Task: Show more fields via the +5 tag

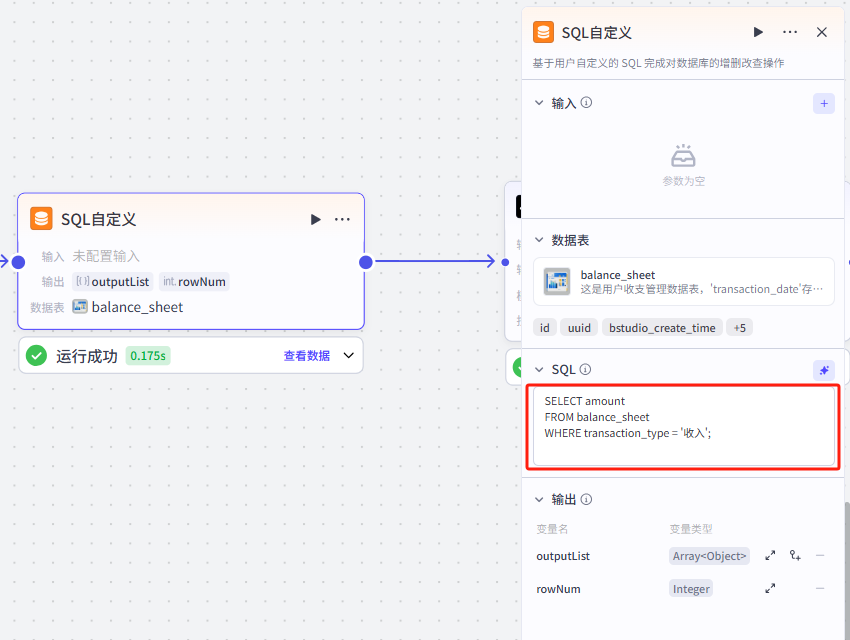Action: click(x=739, y=328)
